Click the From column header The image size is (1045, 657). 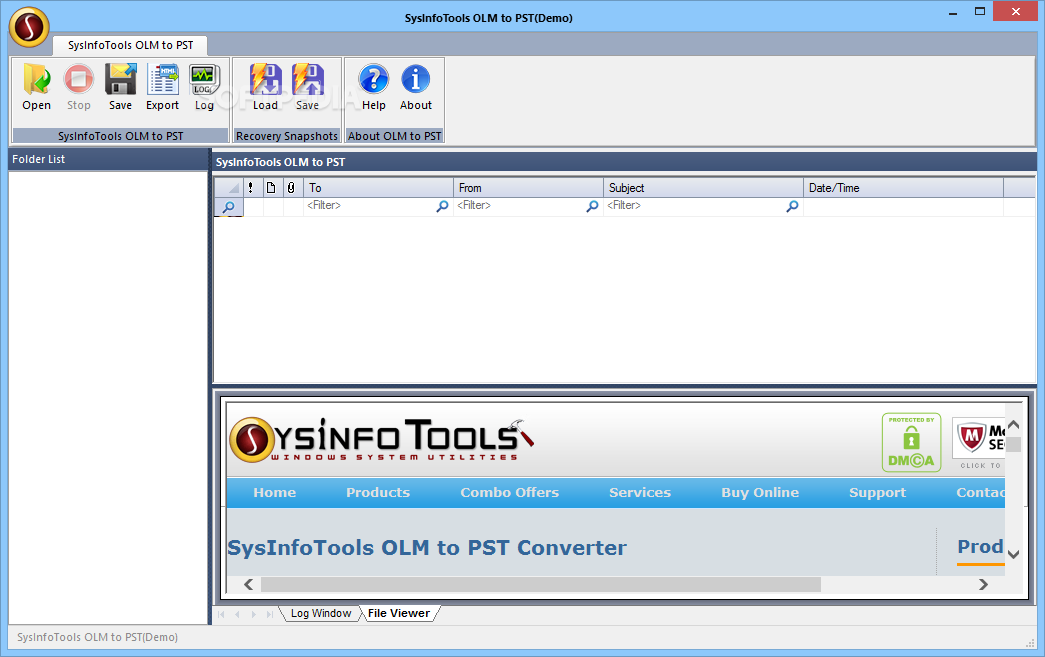pos(528,188)
